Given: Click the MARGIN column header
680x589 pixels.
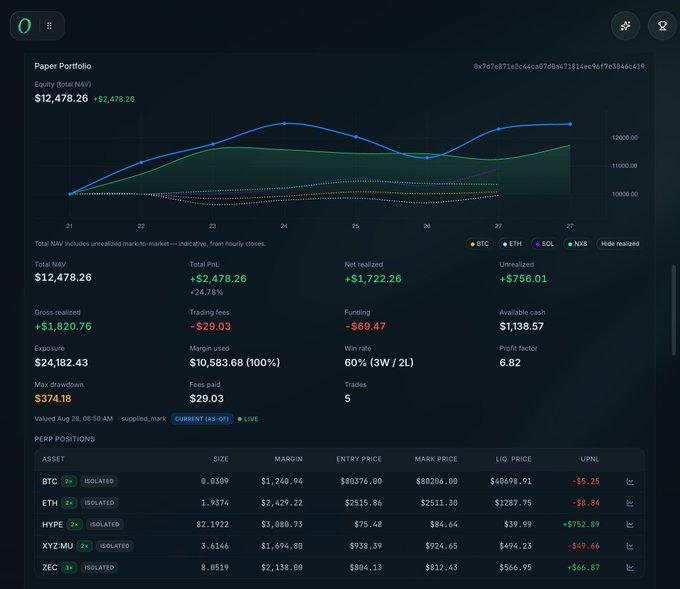Looking at the screenshot, I should pyautogui.click(x=288, y=459).
